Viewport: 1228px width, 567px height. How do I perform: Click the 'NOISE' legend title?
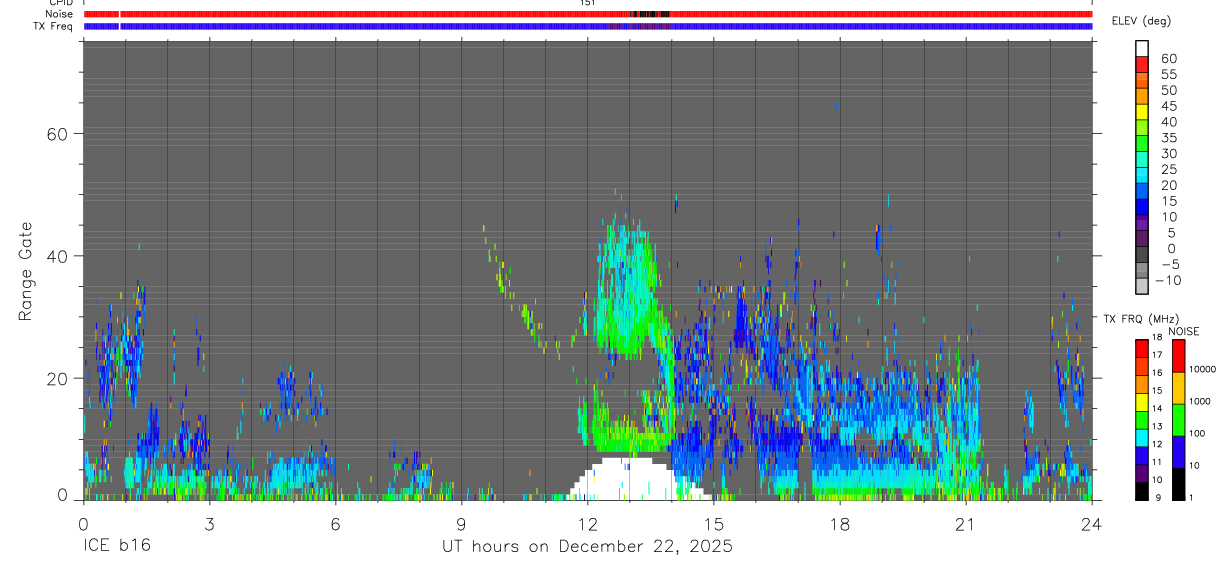(x=1183, y=332)
